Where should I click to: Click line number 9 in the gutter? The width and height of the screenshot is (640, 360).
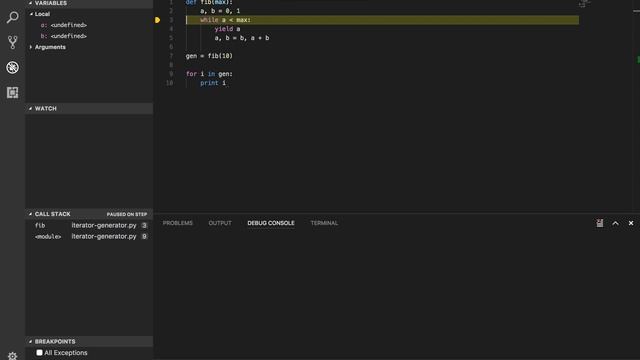(x=171, y=74)
